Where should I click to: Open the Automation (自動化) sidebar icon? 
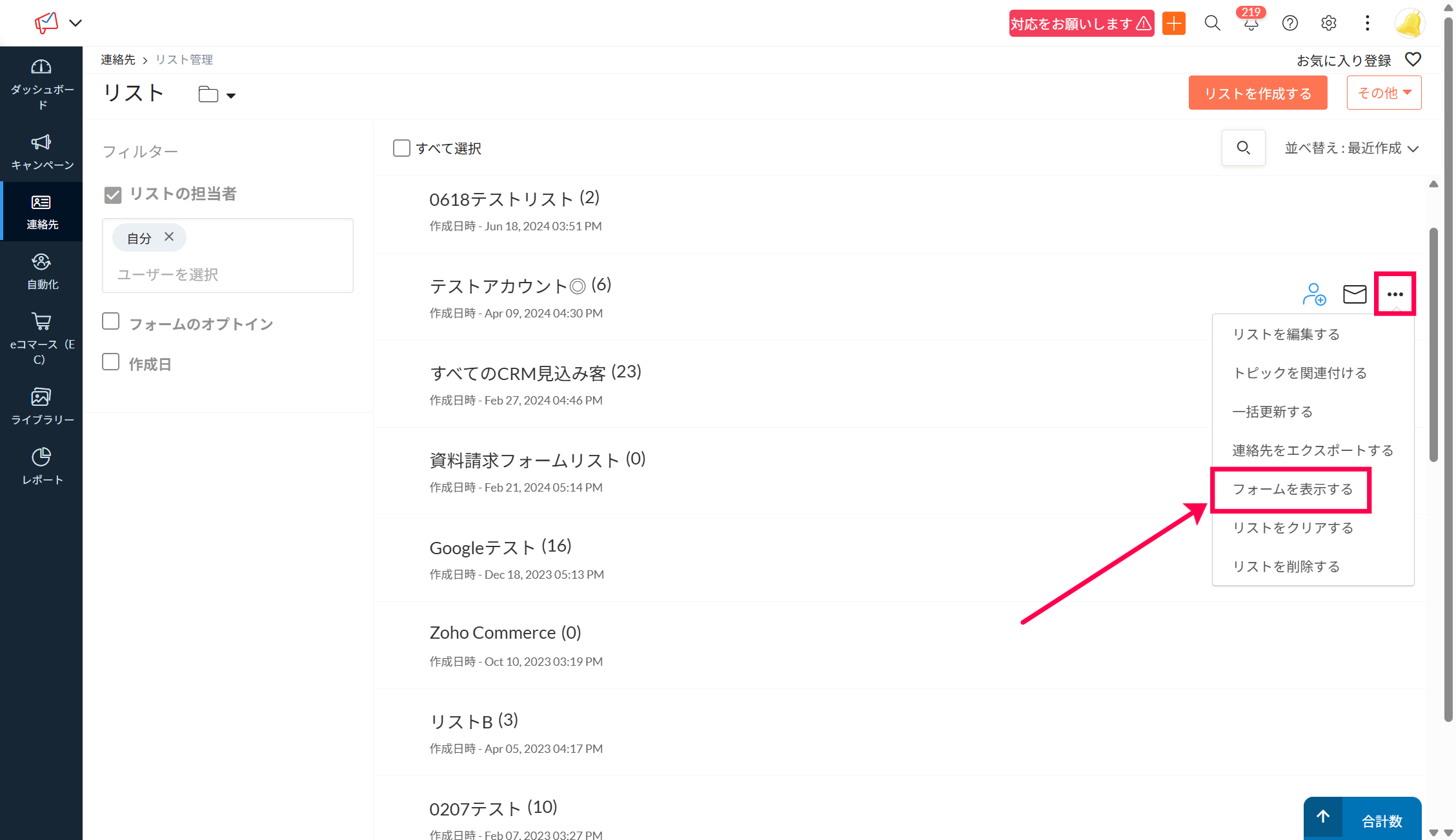[x=41, y=271]
